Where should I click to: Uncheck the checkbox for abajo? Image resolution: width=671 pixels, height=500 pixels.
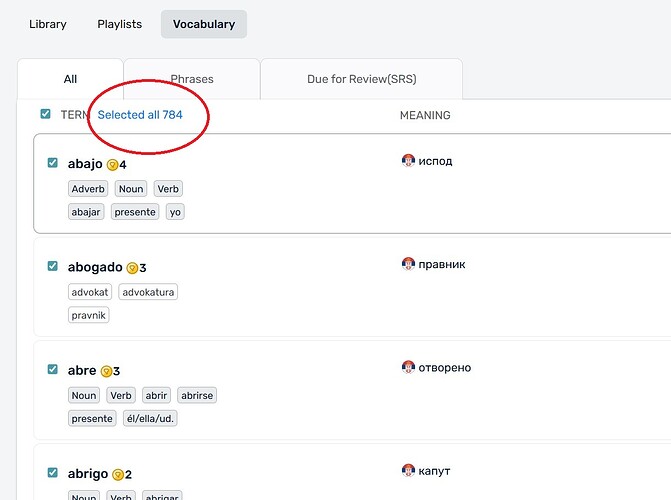(52, 163)
